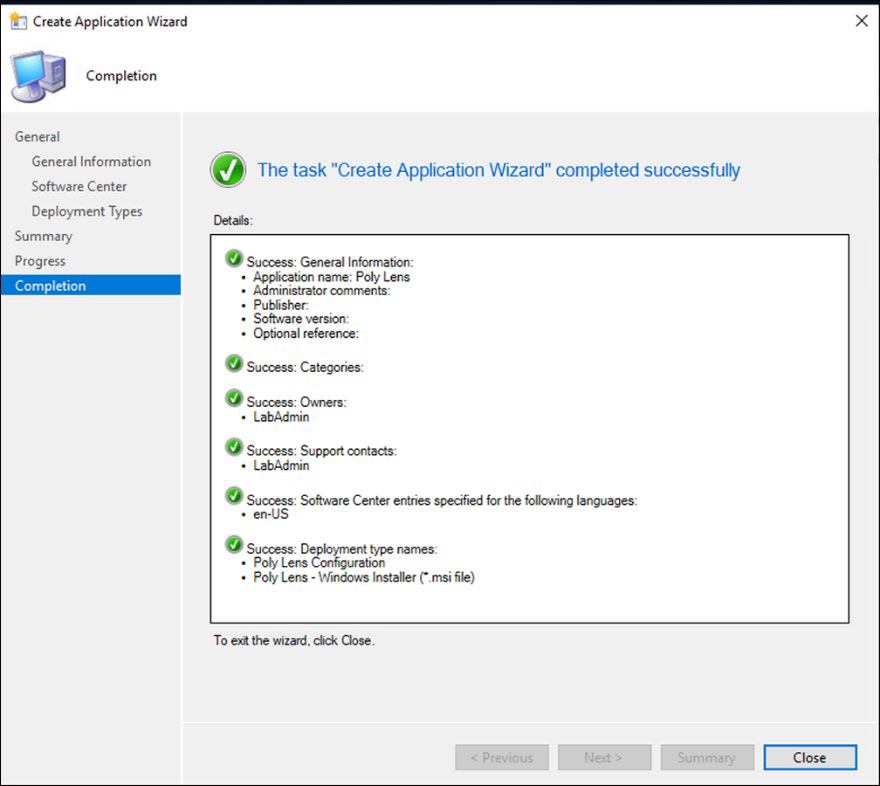Click the checkmark beside Success: Owners
This screenshot has width=880, height=786.
[x=233, y=398]
